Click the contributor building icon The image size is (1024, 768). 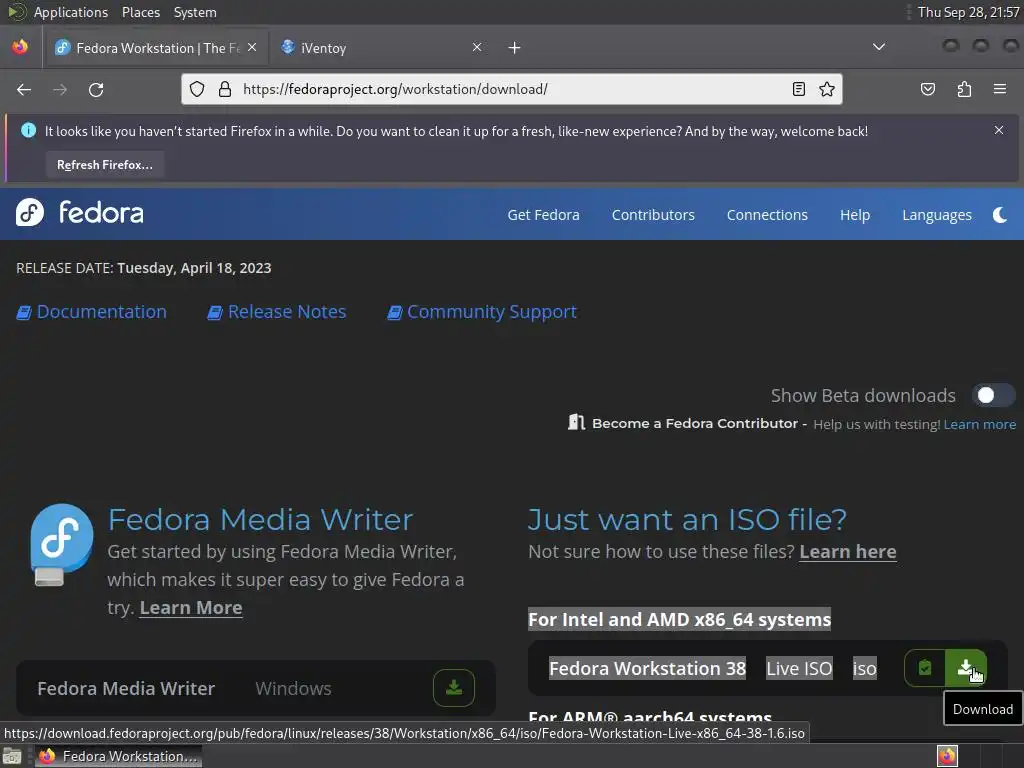(x=576, y=423)
